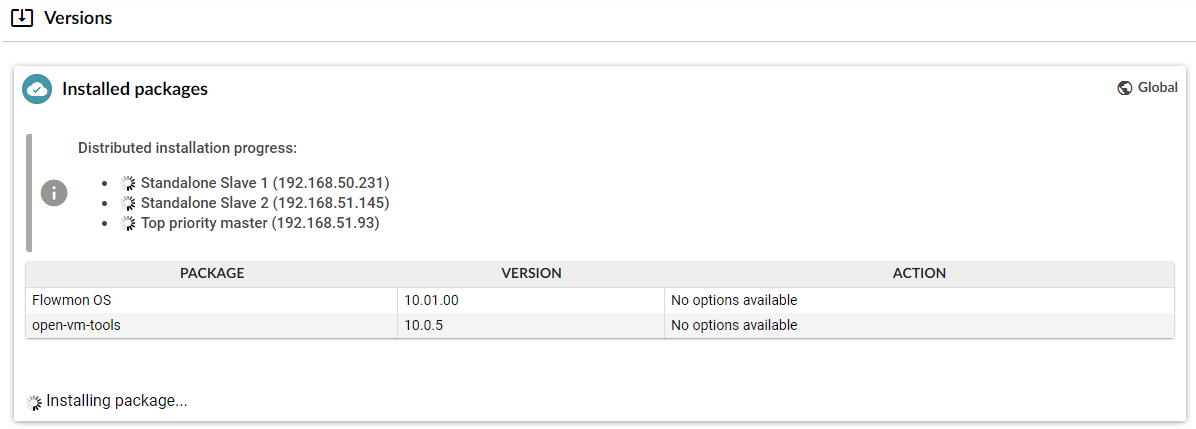This screenshot has height=429, width=1196.
Task: Click the Versions download icon
Action: click(x=23, y=18)
